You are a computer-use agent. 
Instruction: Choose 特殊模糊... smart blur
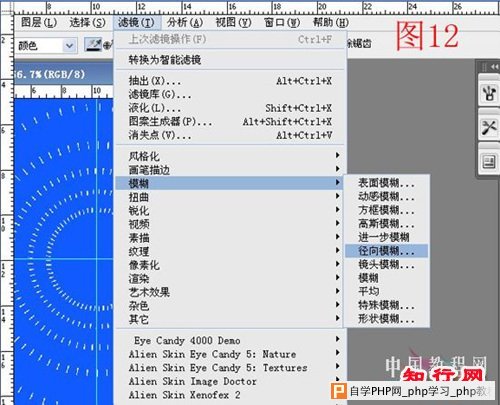point(386,305)
